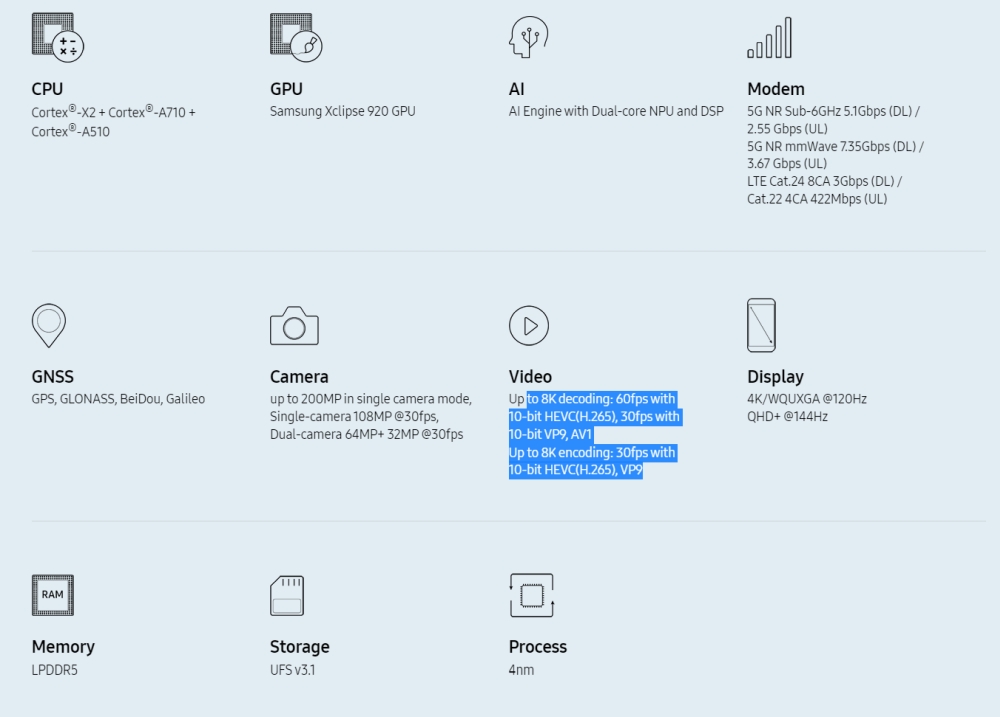The image size is (1000, 717).
Task: Click the Memory RAM icon
Action: pyautogui.click(x=52, y=595)
